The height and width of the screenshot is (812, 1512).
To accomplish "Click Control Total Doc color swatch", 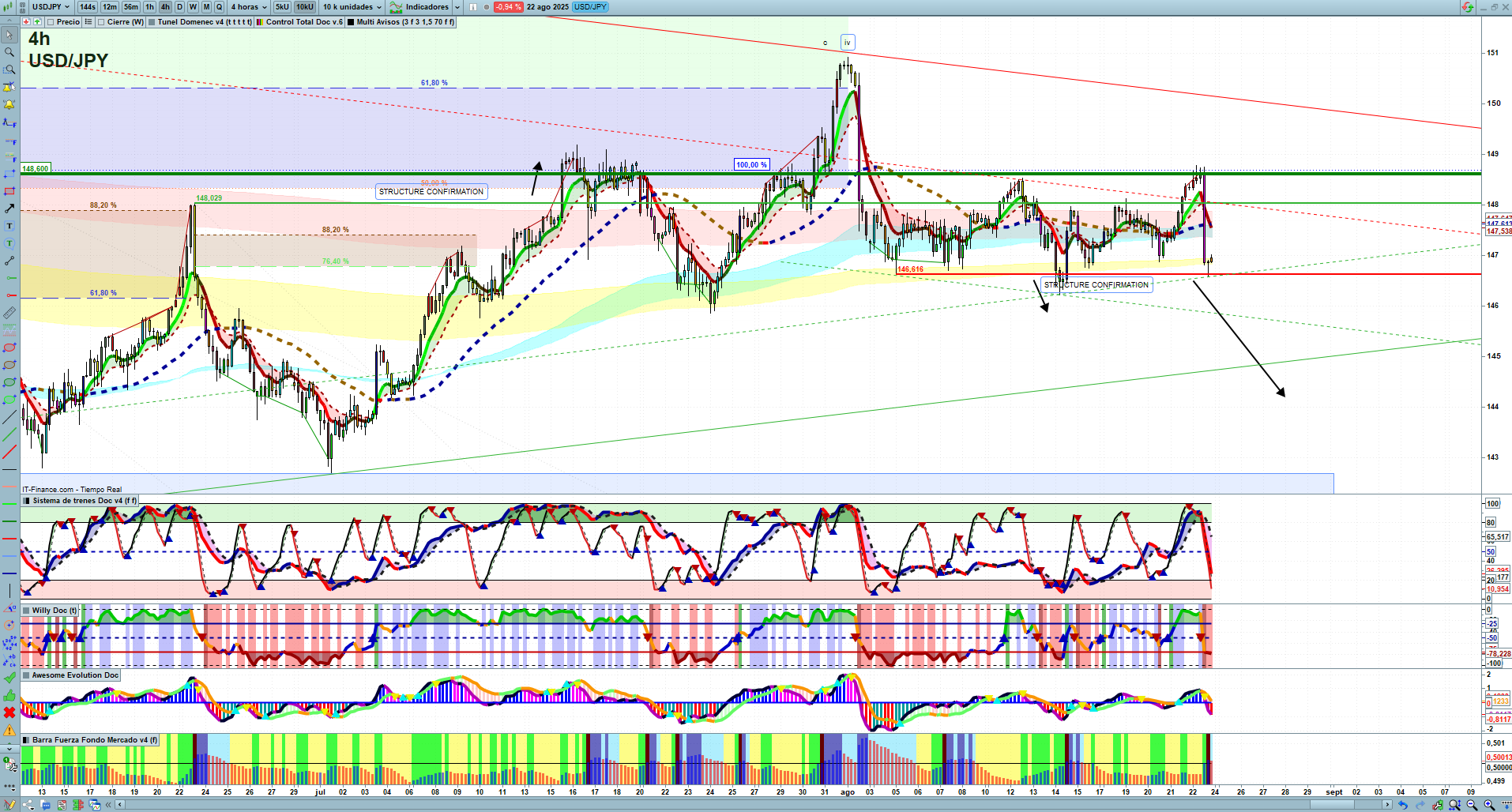I will point(259,22).
